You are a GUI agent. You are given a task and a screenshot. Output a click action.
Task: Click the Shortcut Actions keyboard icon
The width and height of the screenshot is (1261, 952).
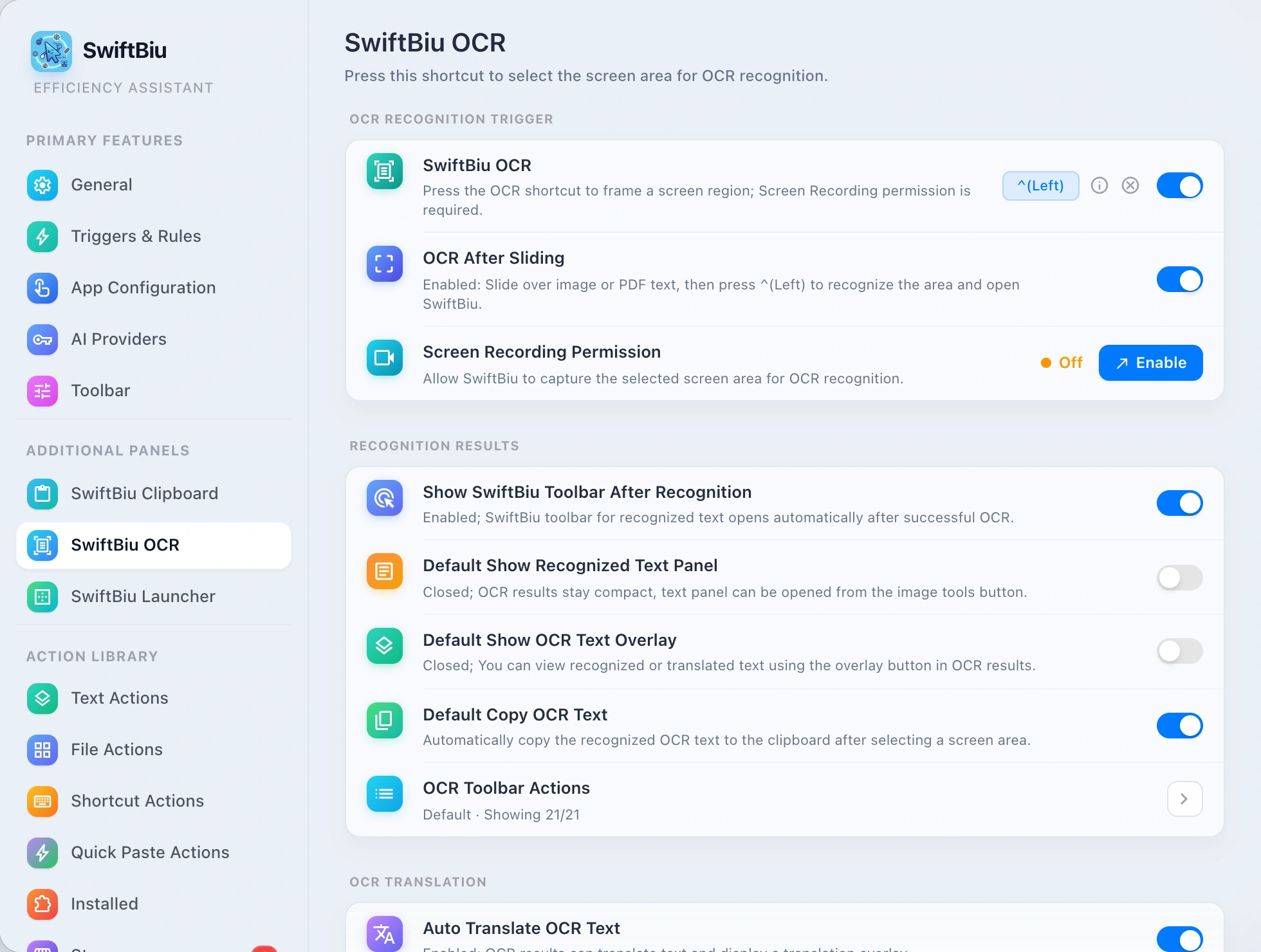pyautogui.click(x=42, y=801)
